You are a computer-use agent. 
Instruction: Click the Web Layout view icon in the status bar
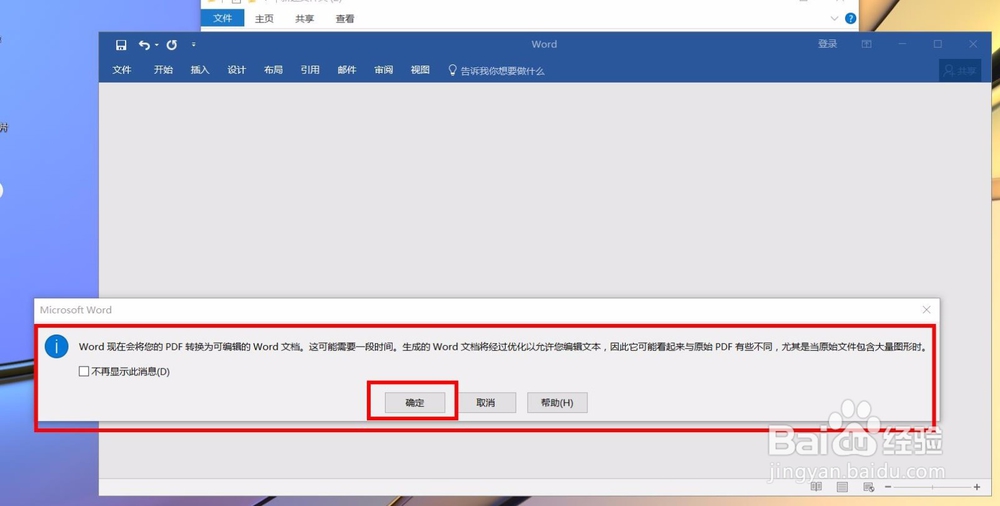(x=868, y=487)
